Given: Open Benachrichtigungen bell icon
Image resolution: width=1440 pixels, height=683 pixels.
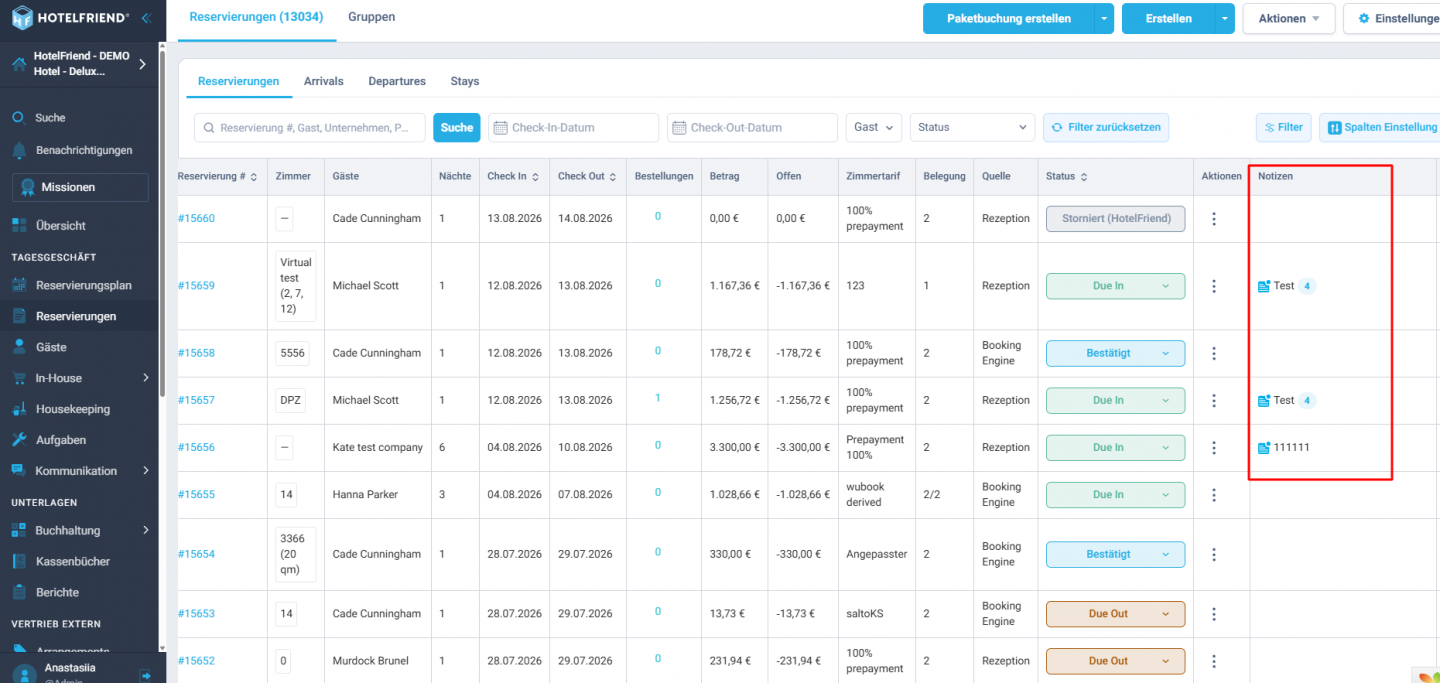Looking at the screenshot, I should click(x=19, y=150).
